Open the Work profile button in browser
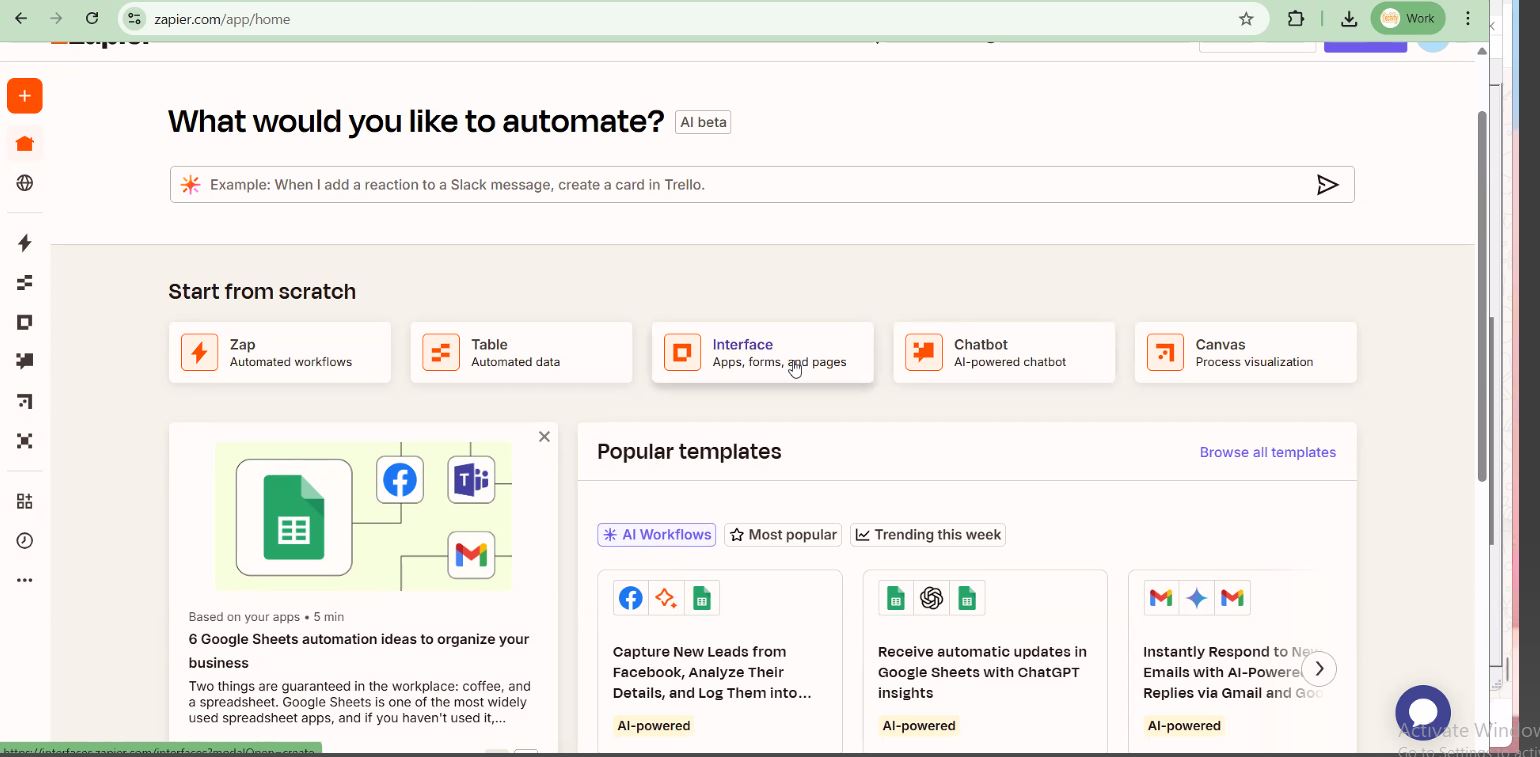The image size is (1540, 757). [x=1408, y=18]
